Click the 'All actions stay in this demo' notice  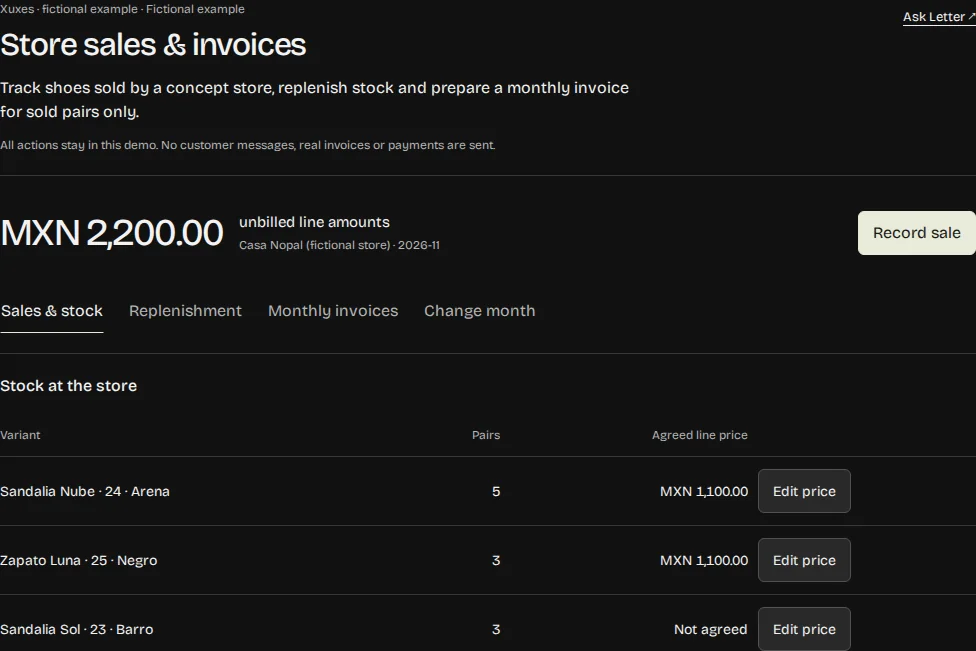tap(248, 145)
